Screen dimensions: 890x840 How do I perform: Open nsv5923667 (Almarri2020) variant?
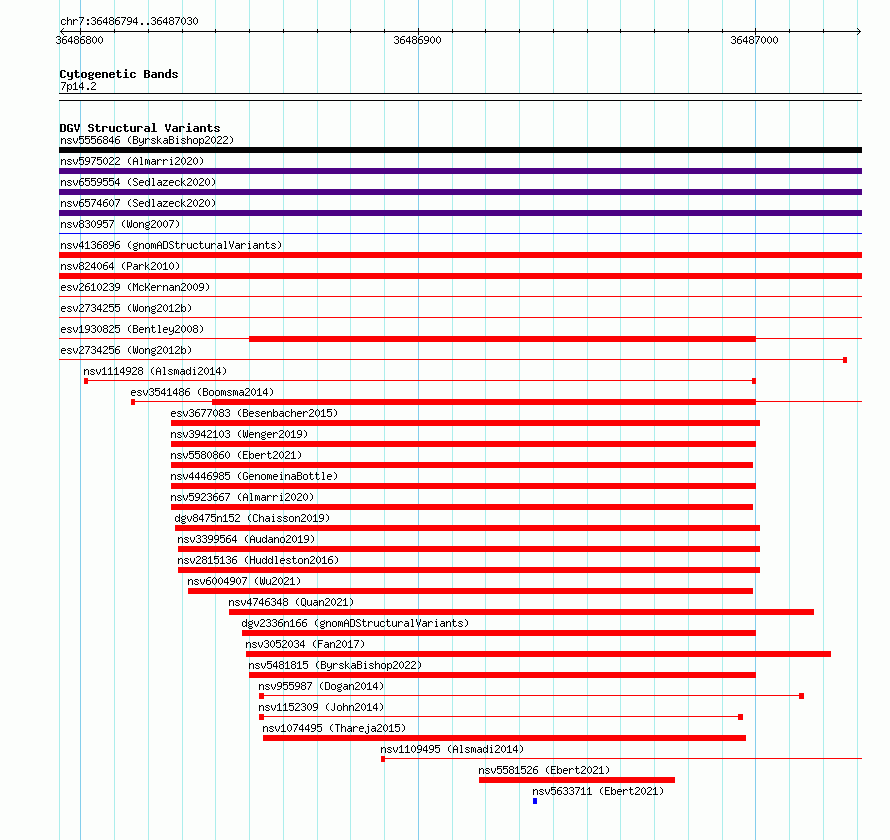[x=242, y=497]
